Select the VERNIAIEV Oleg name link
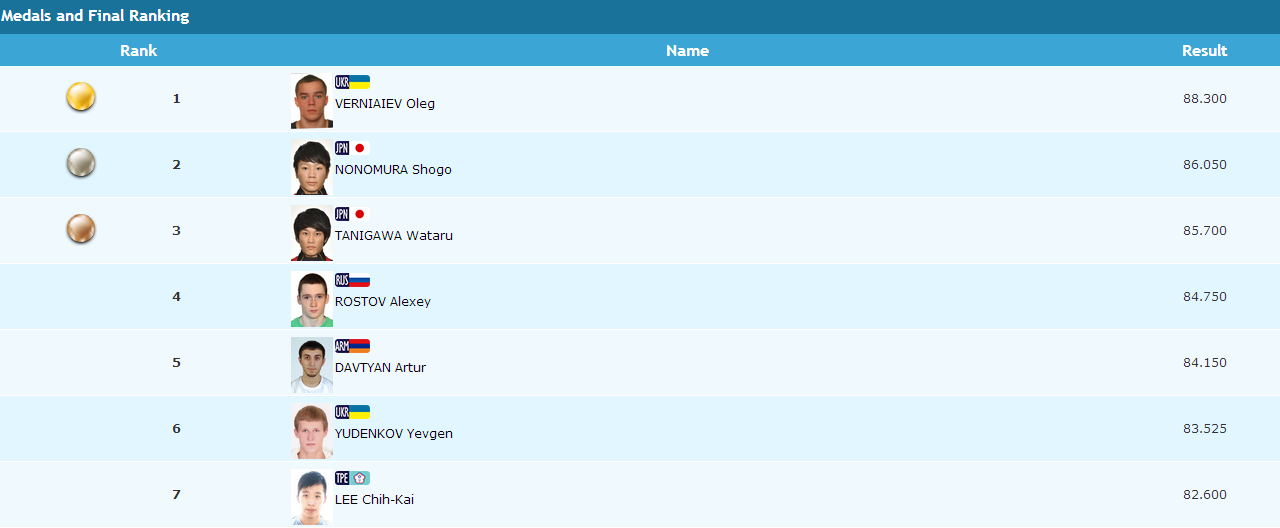 click(385, 104)
